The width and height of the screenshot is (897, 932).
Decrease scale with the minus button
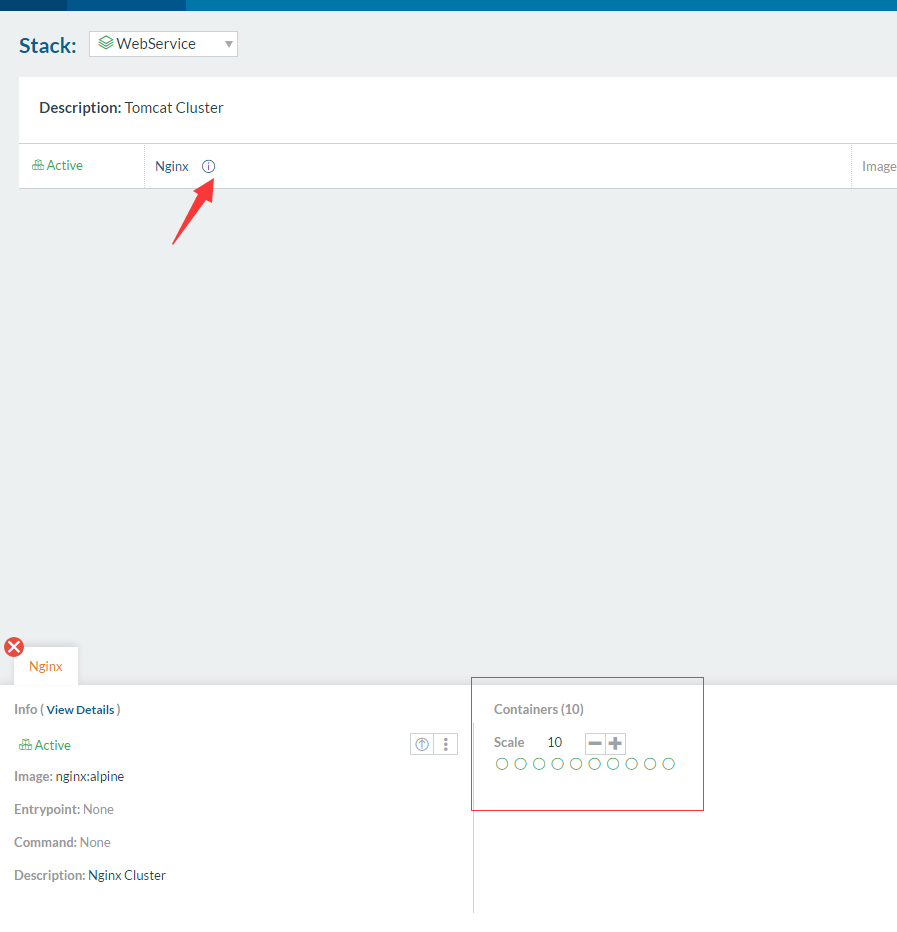595,743
